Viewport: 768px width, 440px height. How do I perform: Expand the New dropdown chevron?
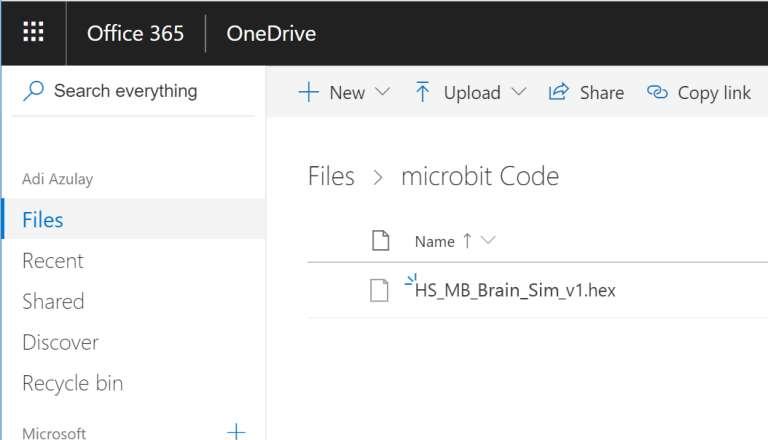382,91
